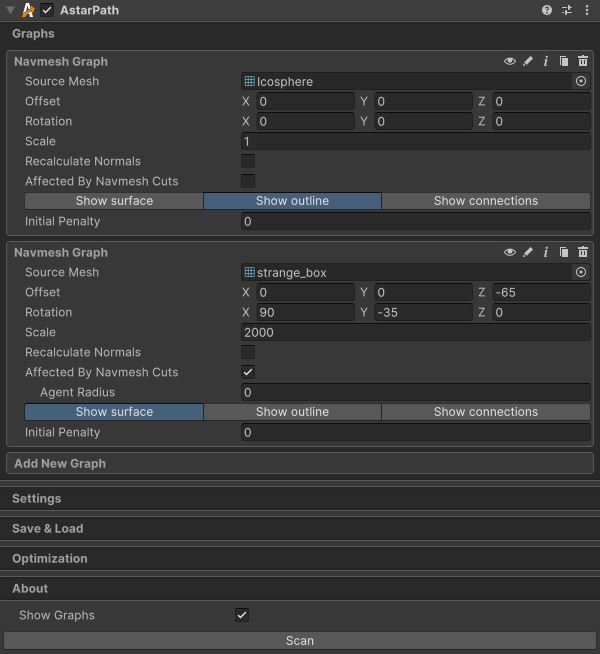Delete the second Navmesh Graph with trash icon
Screen dimensions: 600x654
pyautogui.click(x=583, y=253)
